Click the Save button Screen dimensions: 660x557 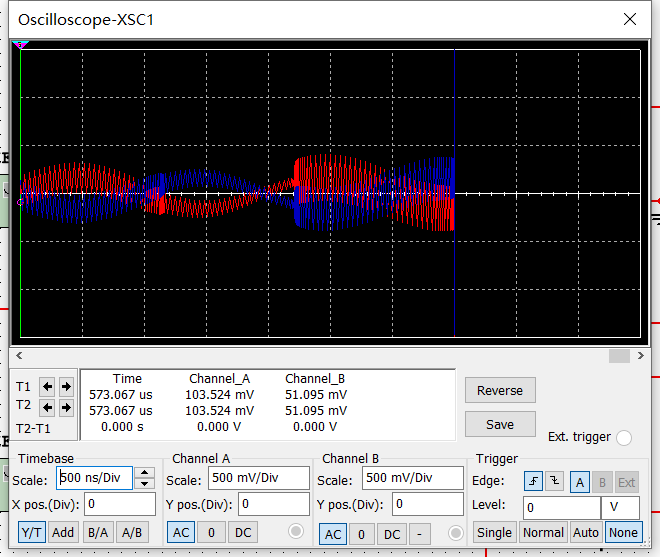coord(500,424)
